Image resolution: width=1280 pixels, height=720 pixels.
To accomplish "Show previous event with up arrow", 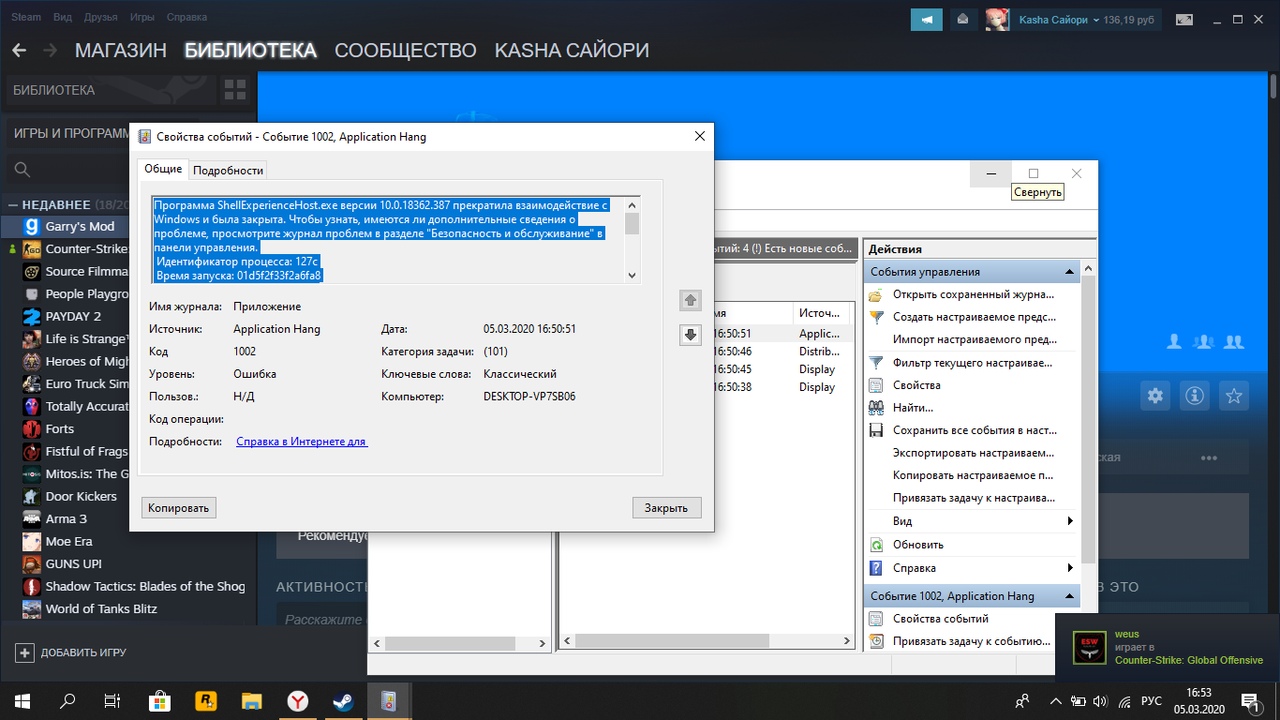I will [690, 301].
